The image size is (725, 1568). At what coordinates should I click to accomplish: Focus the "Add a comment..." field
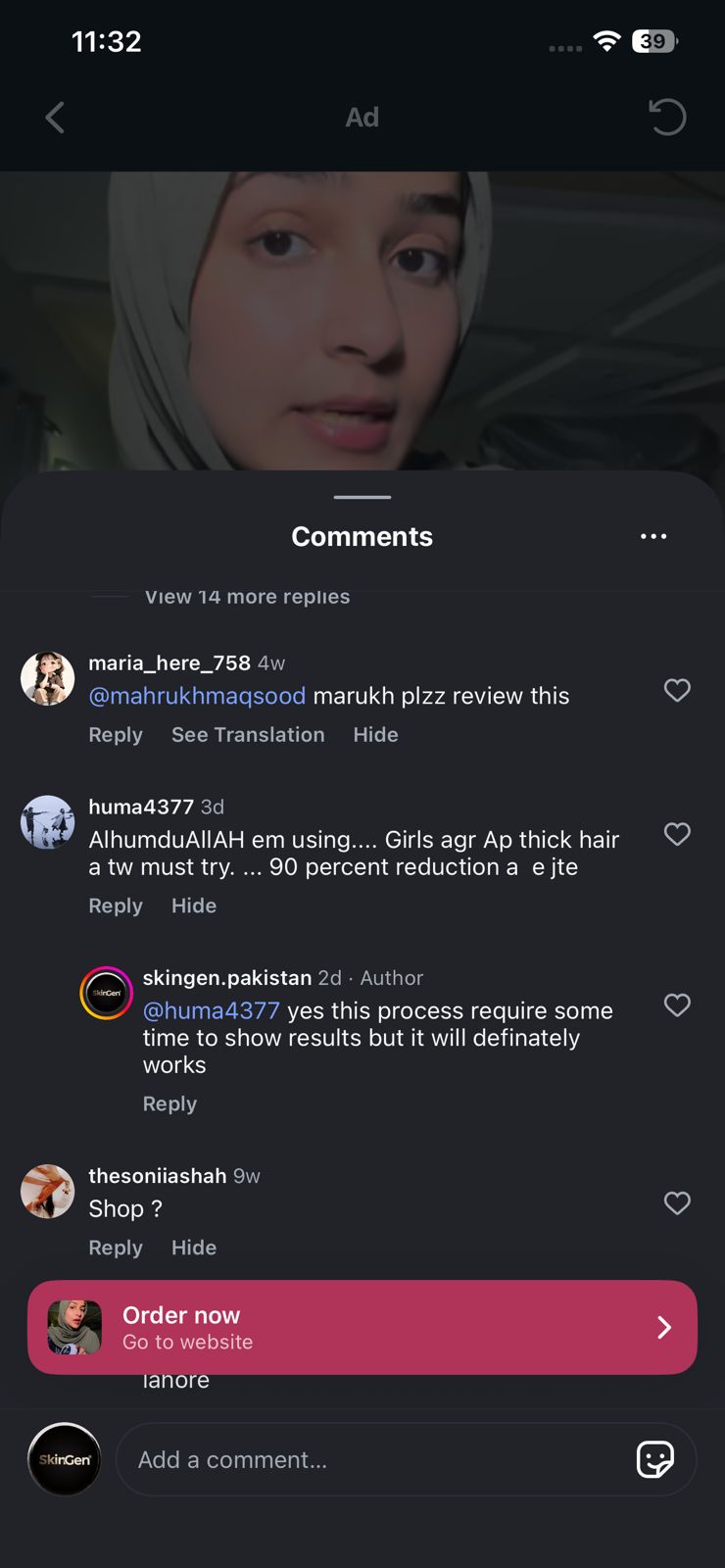pos(372,1459)
